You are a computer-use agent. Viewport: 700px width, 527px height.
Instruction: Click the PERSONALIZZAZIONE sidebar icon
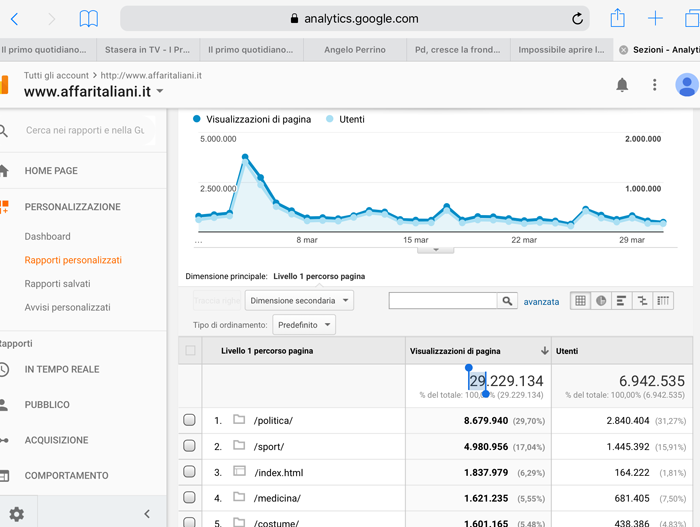pyautogui.click(x=4, y=207)
